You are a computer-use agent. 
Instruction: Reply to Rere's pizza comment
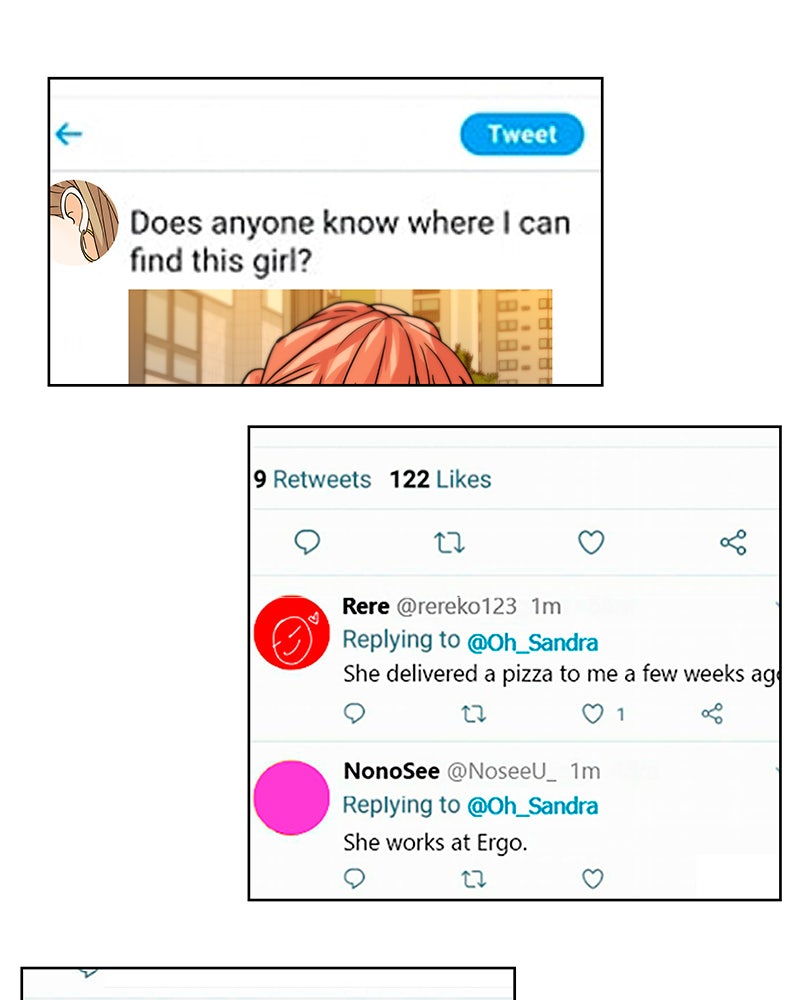point(354,713)
